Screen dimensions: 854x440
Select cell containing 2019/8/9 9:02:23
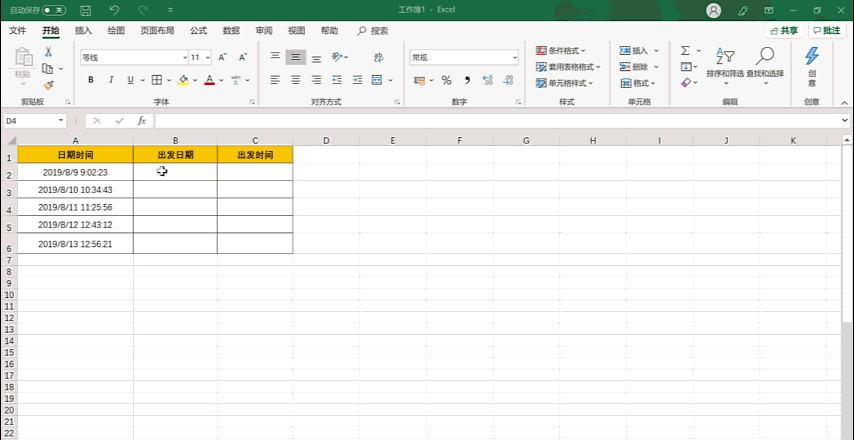[75, 172]
